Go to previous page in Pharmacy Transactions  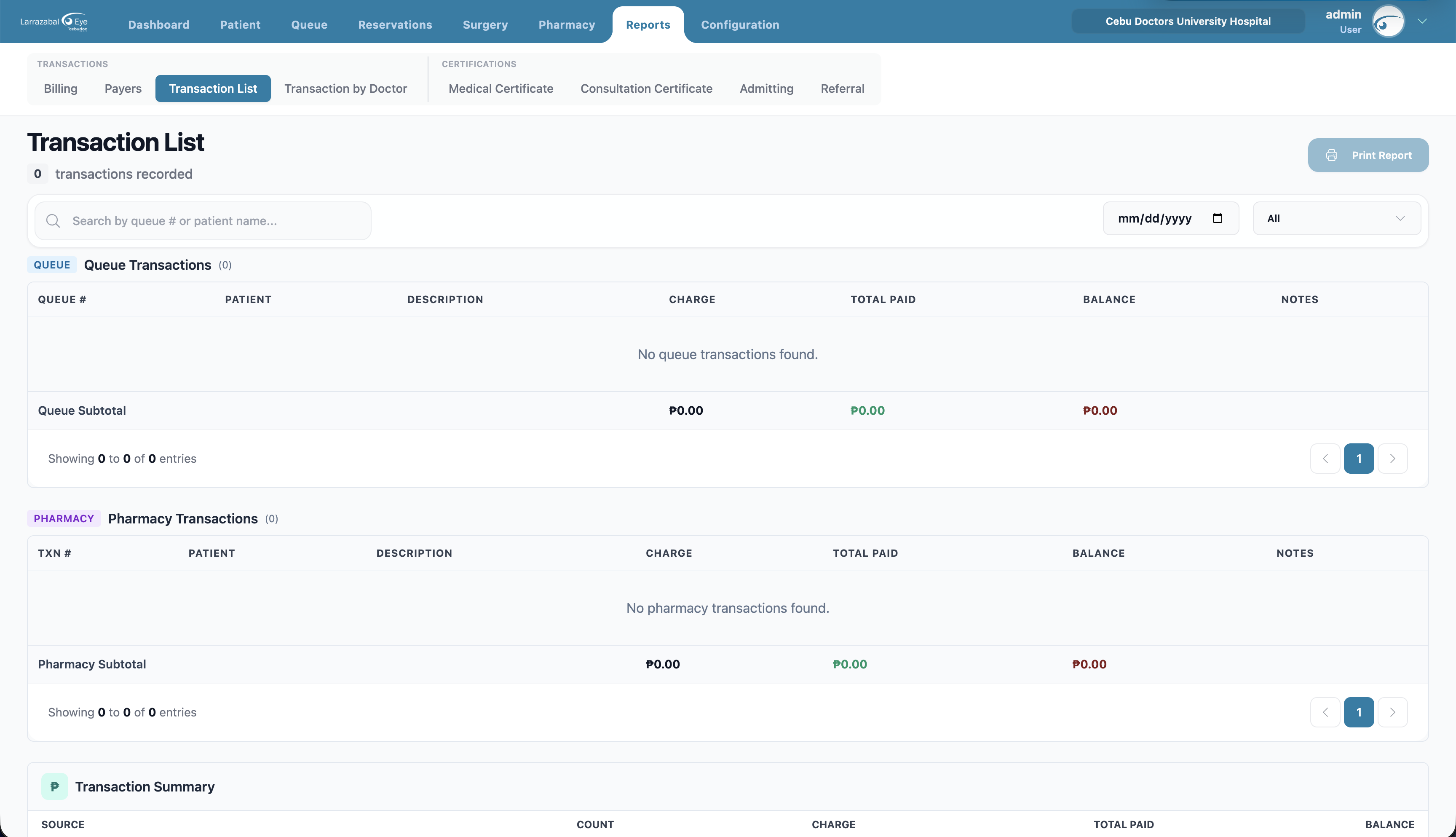pos(1325,712)
